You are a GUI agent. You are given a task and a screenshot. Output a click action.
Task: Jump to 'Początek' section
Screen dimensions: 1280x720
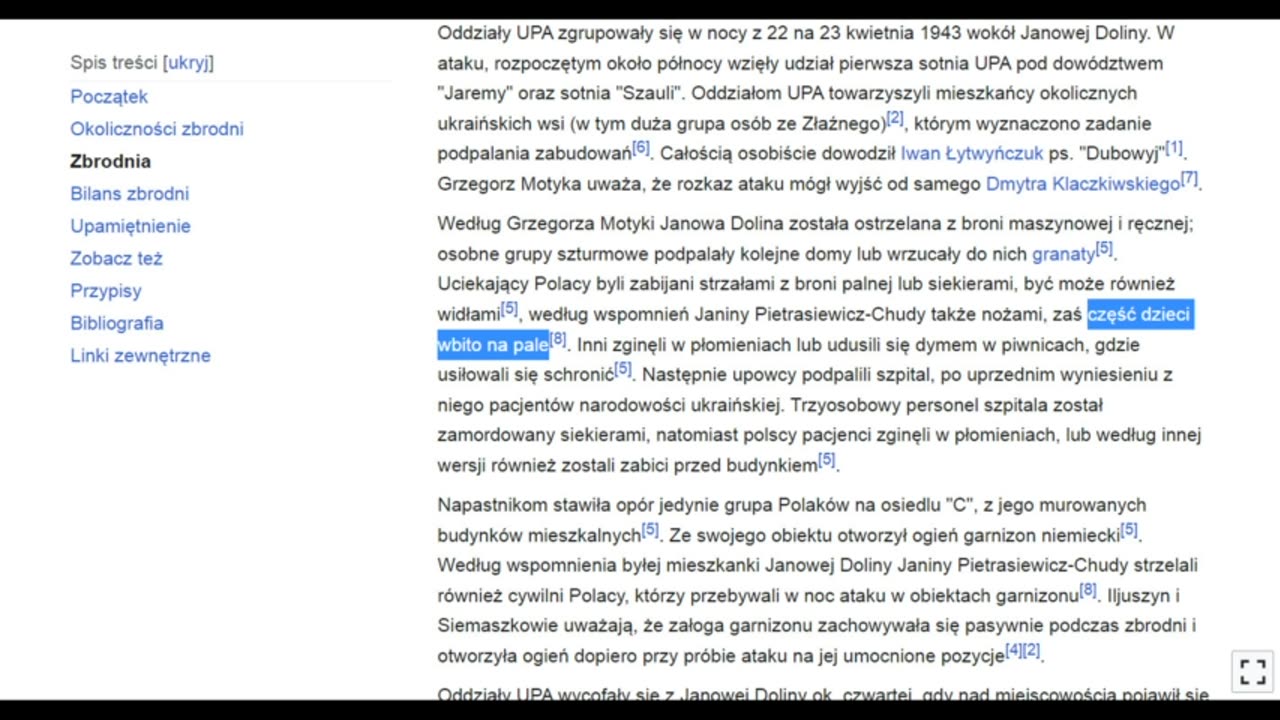tap(109, 97)
